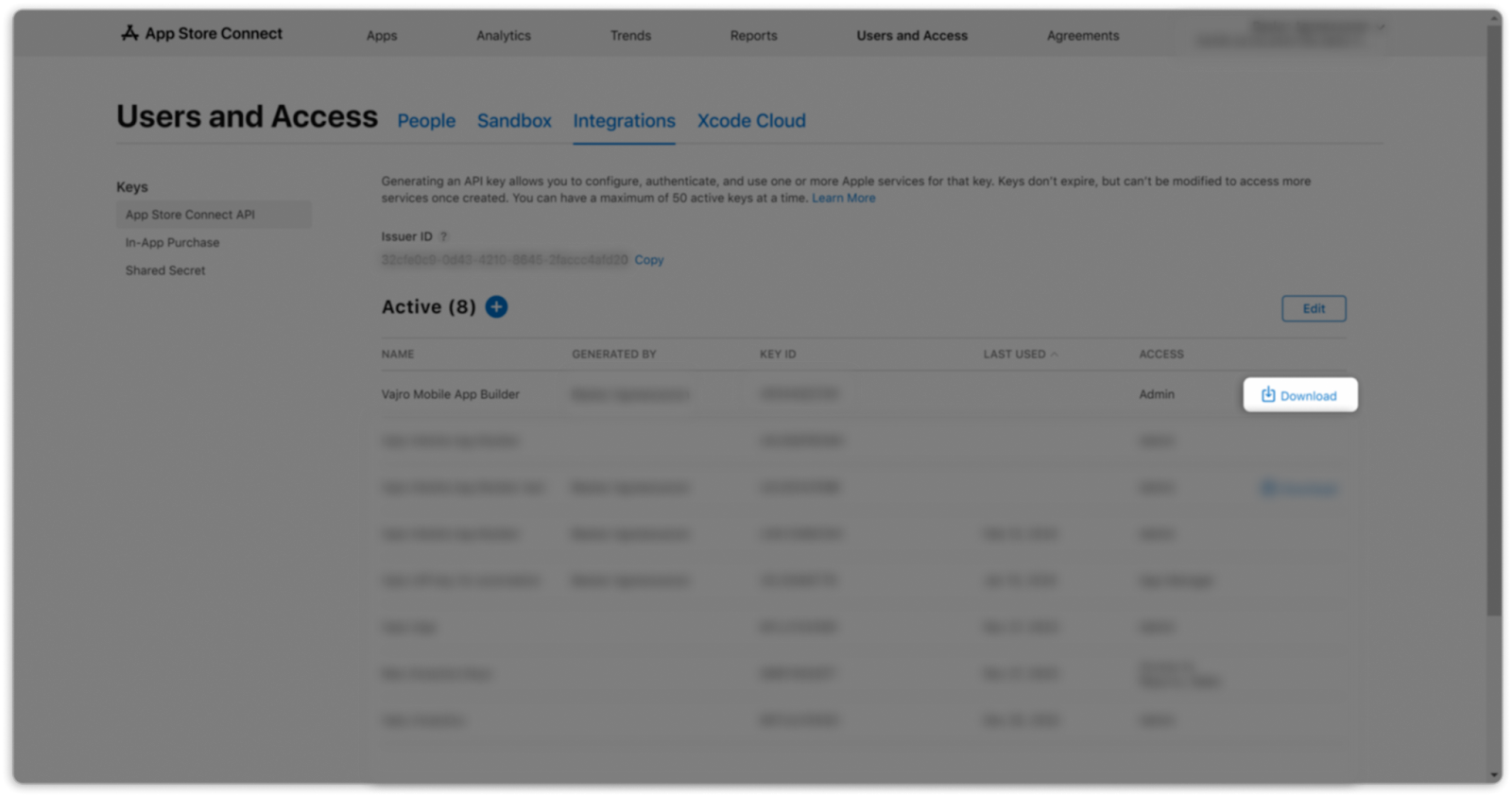
Task: Open the Xcode Cloud tab
Action: [751, 121]
